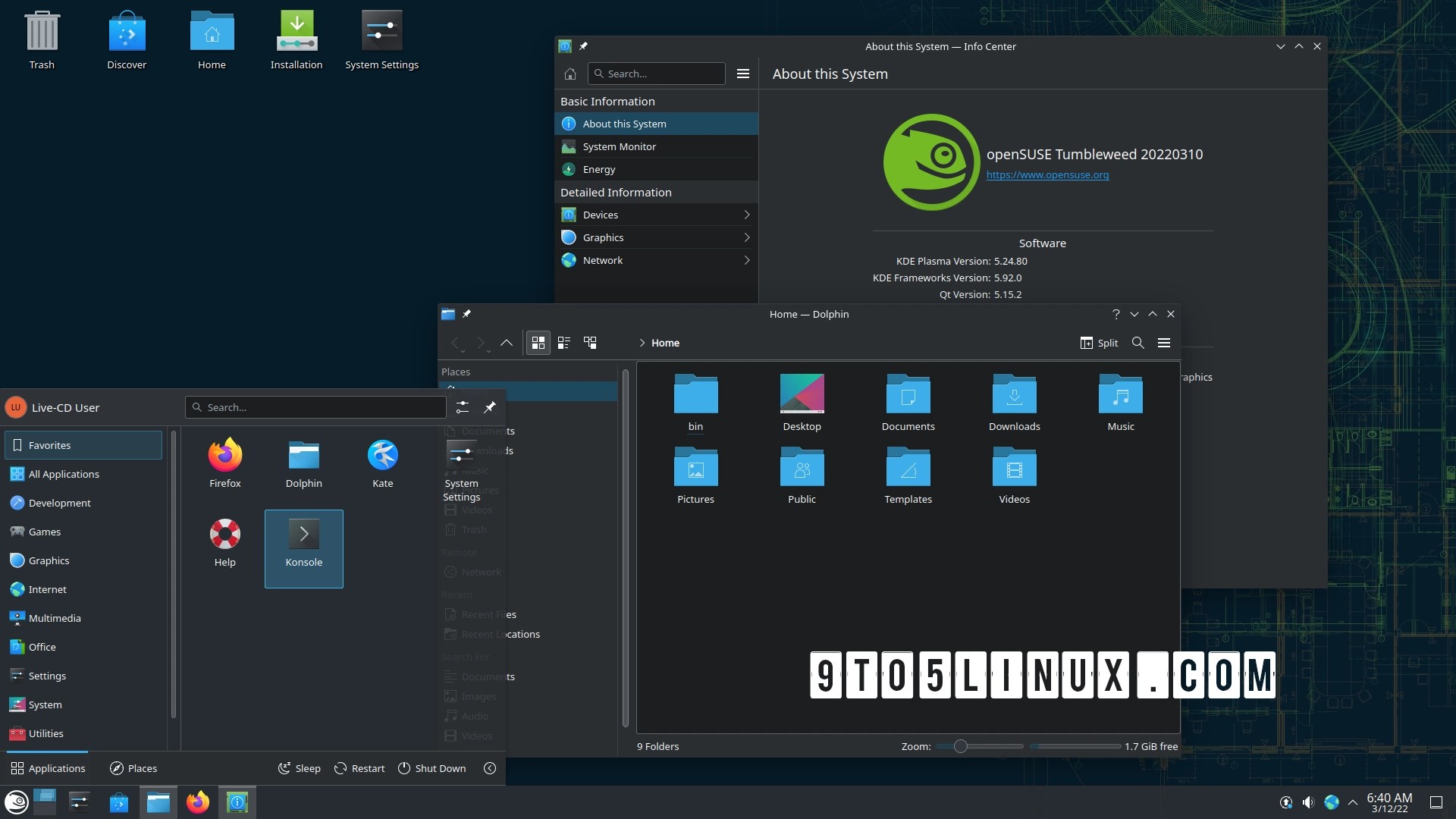
Task: Click the Home icon in Info Center sidebar
Action: (x=570, y=74)
